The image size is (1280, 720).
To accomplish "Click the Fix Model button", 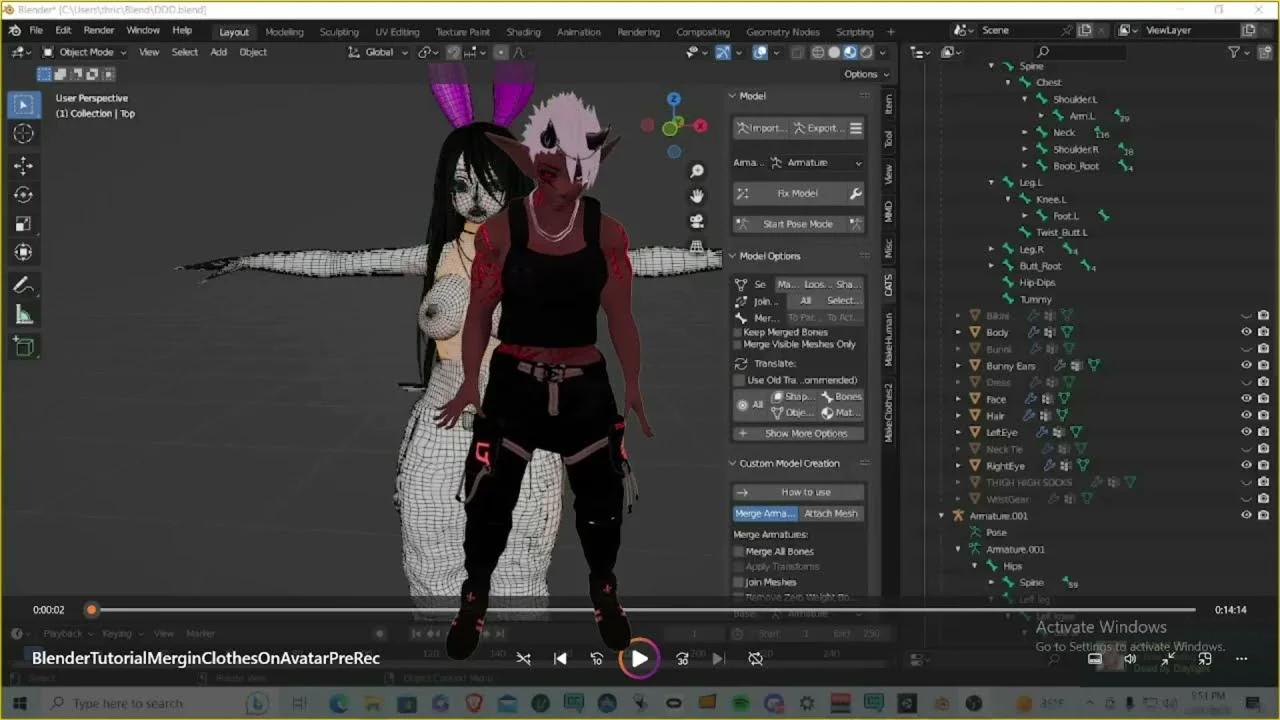I will [x=797, y=192].
